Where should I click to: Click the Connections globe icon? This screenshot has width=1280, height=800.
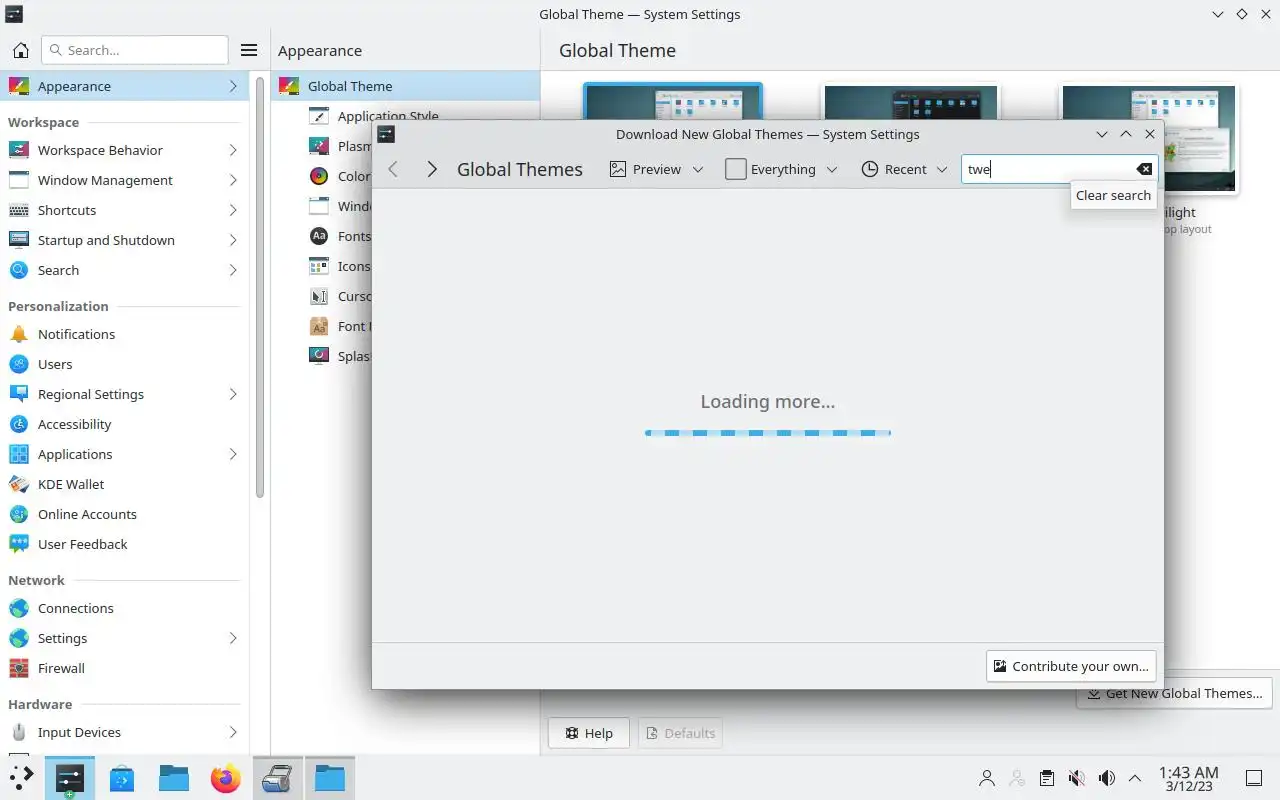[x=19, y=608]
